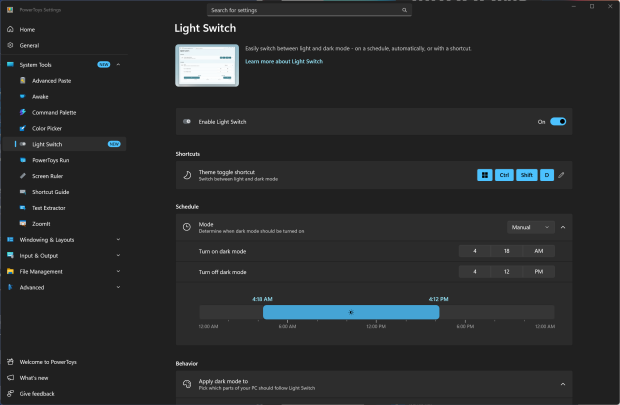Open ZoomIt settings
This screenshot has height=405, width=620.
click(x=63, y=223)
